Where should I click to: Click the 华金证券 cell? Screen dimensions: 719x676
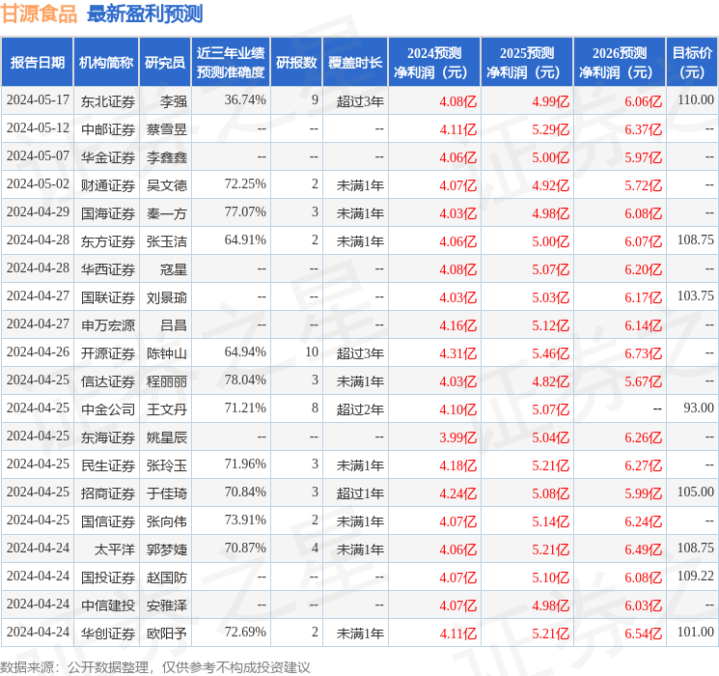tap(108, 157)
